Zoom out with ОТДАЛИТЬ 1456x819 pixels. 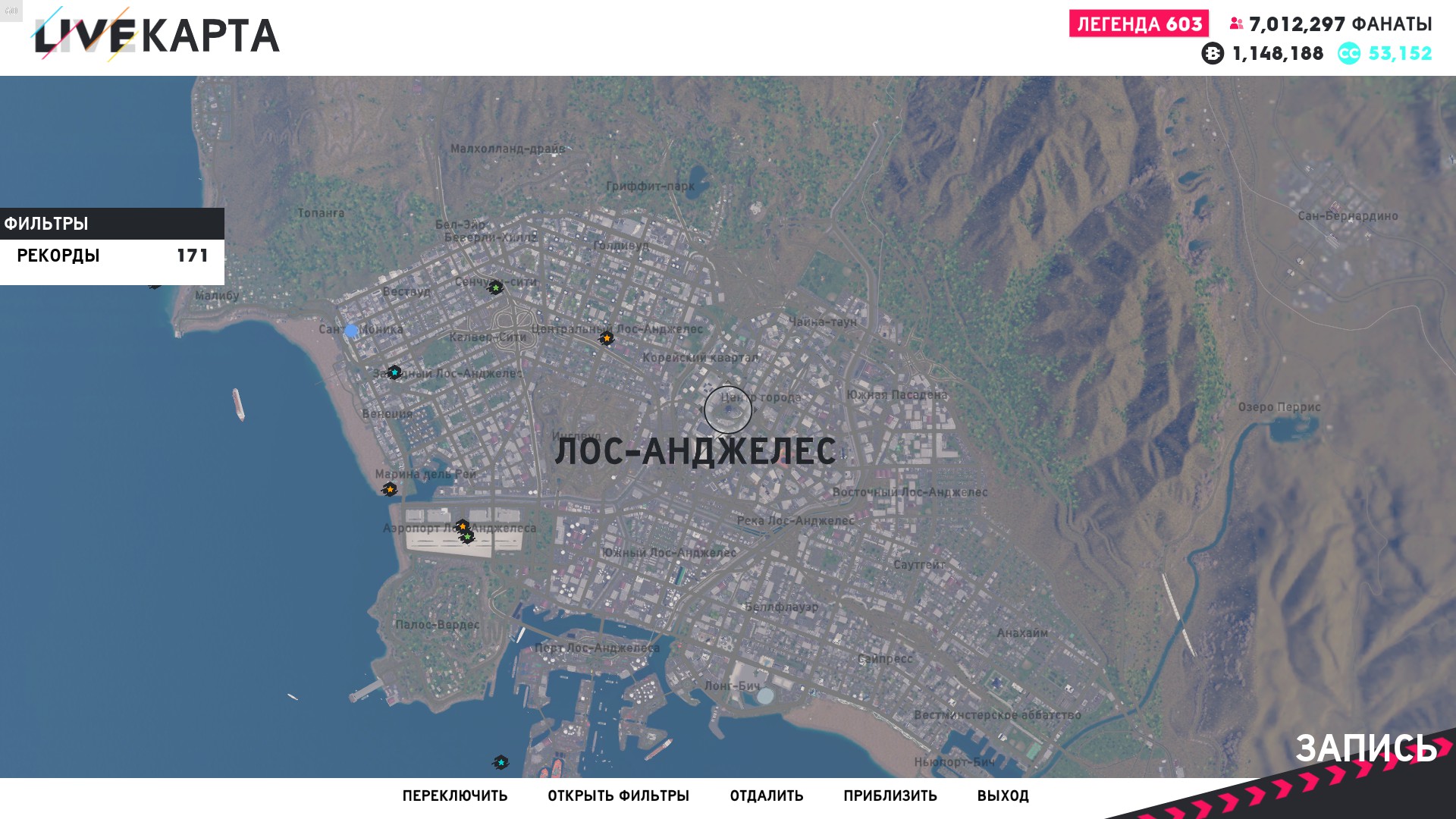click(x=767, y=795)
